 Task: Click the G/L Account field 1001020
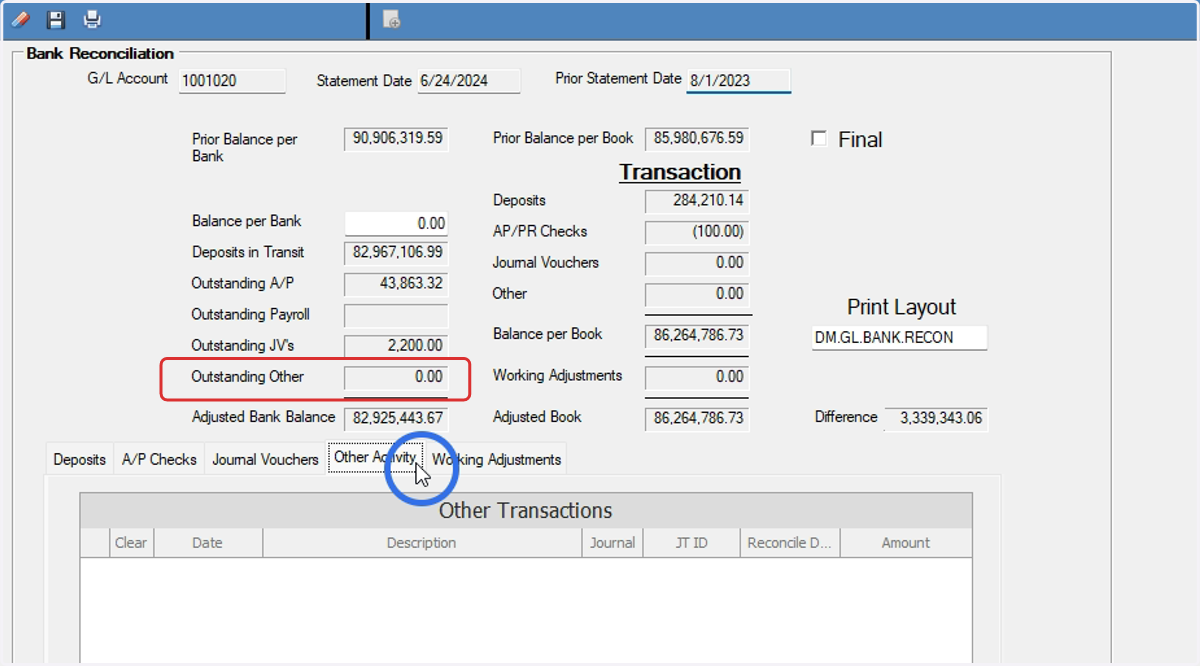(232, 81)
